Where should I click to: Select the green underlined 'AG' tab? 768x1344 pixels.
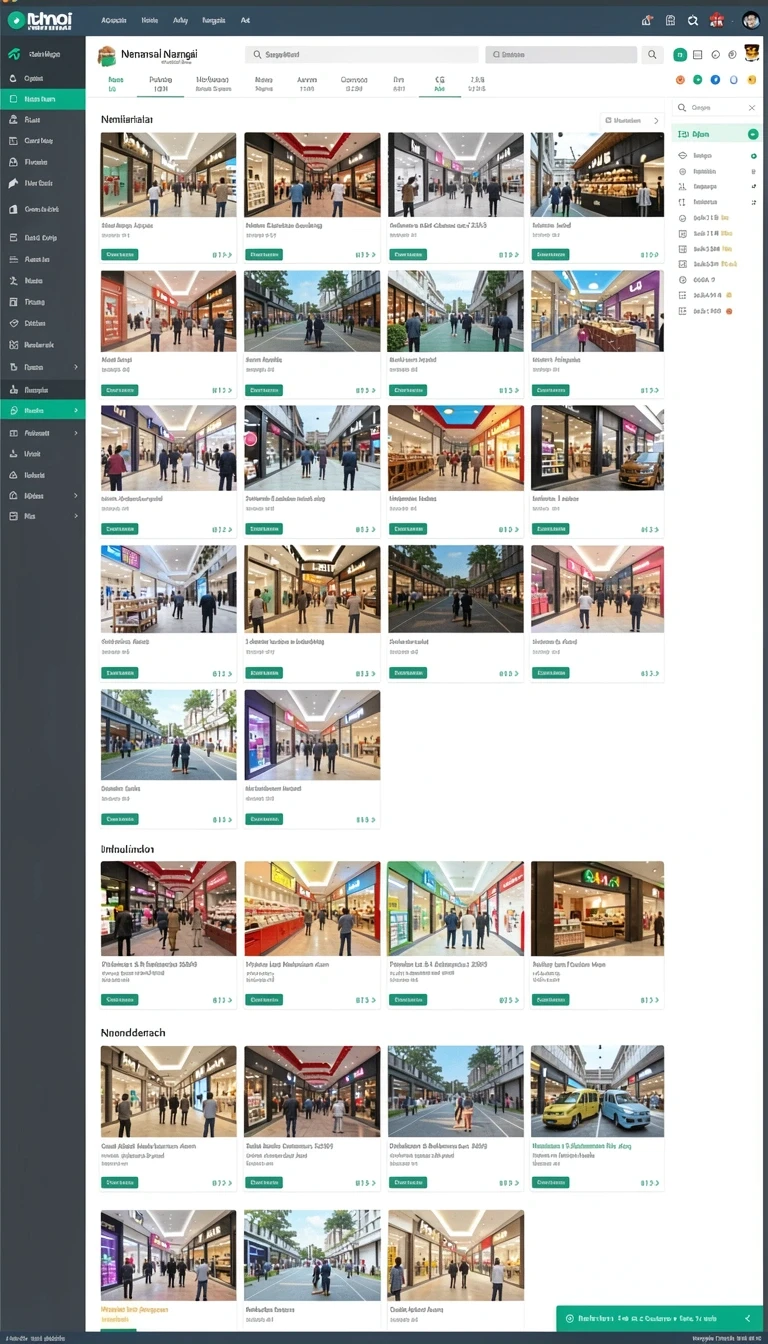pos(440,84)
